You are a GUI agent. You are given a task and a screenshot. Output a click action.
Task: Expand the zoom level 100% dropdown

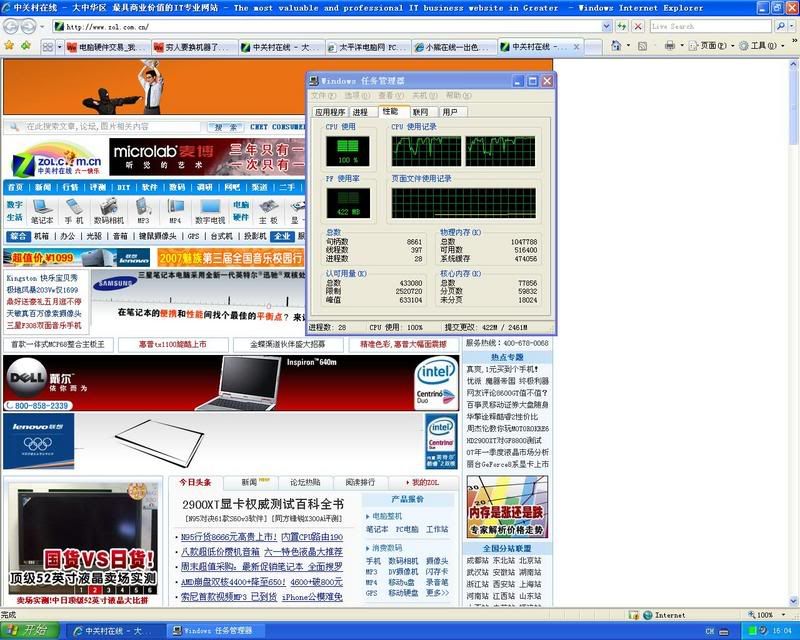coord(768,615)
